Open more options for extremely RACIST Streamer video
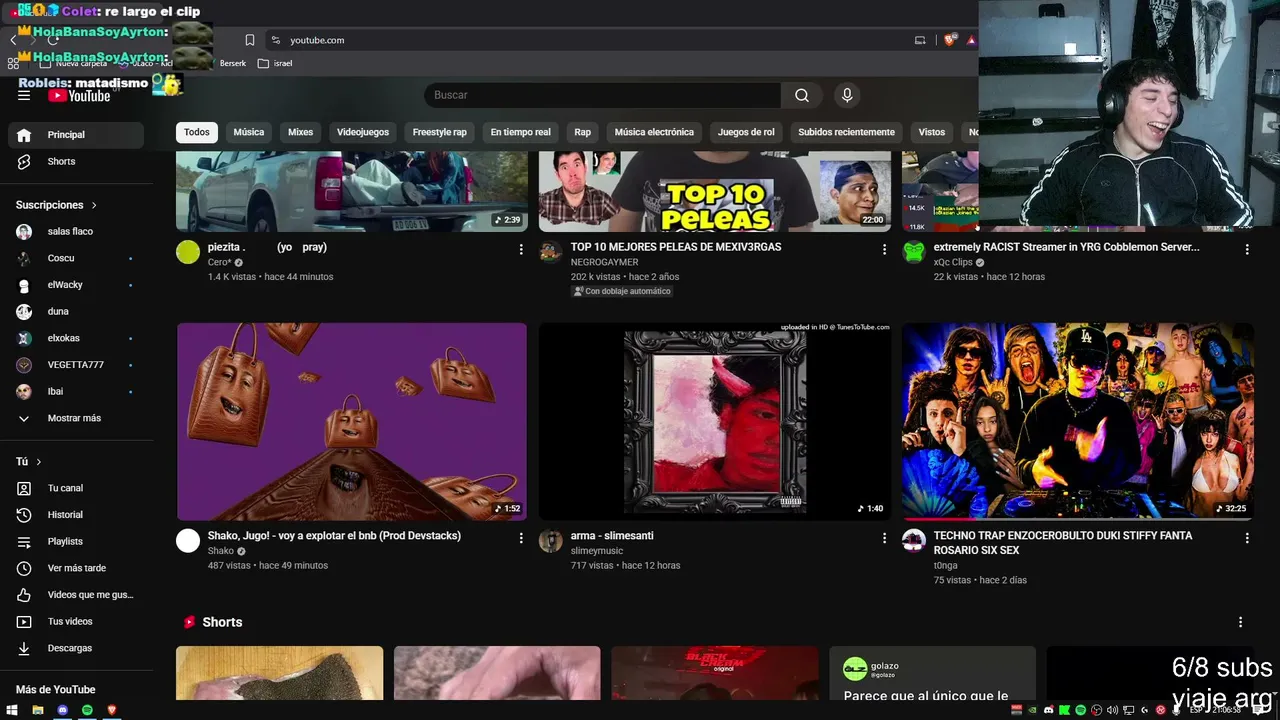 point(1247,250)
